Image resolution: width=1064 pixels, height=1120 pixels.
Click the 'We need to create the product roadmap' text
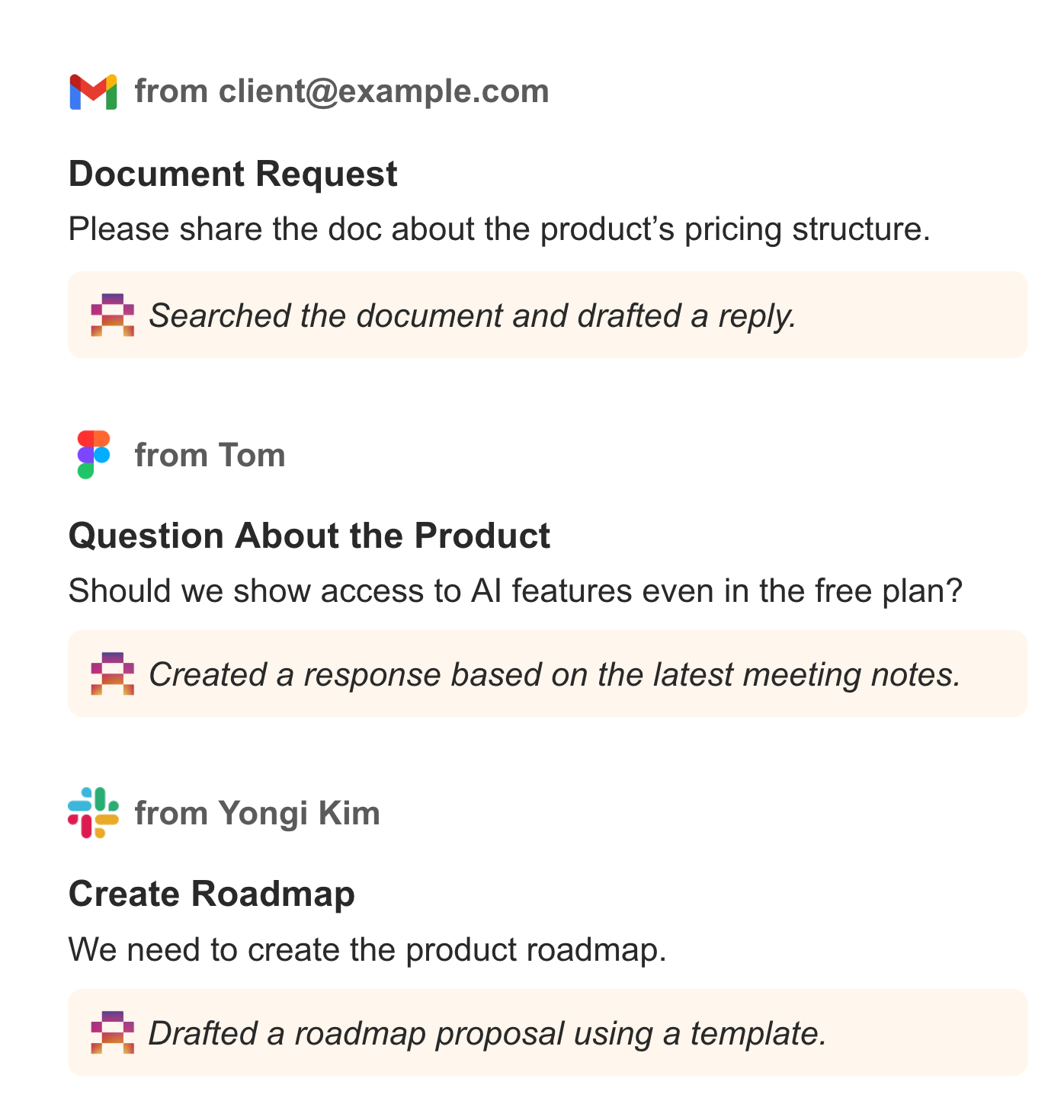(368, 950)
